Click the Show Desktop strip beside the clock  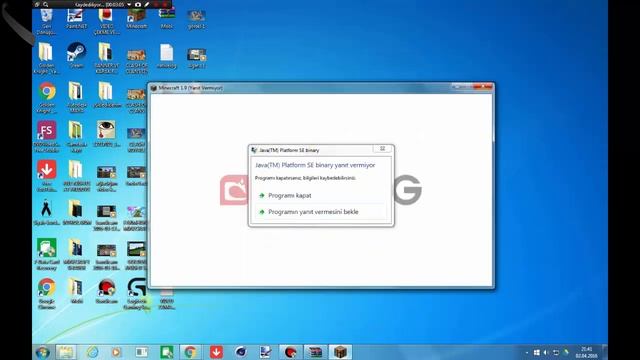pos(605,352)
